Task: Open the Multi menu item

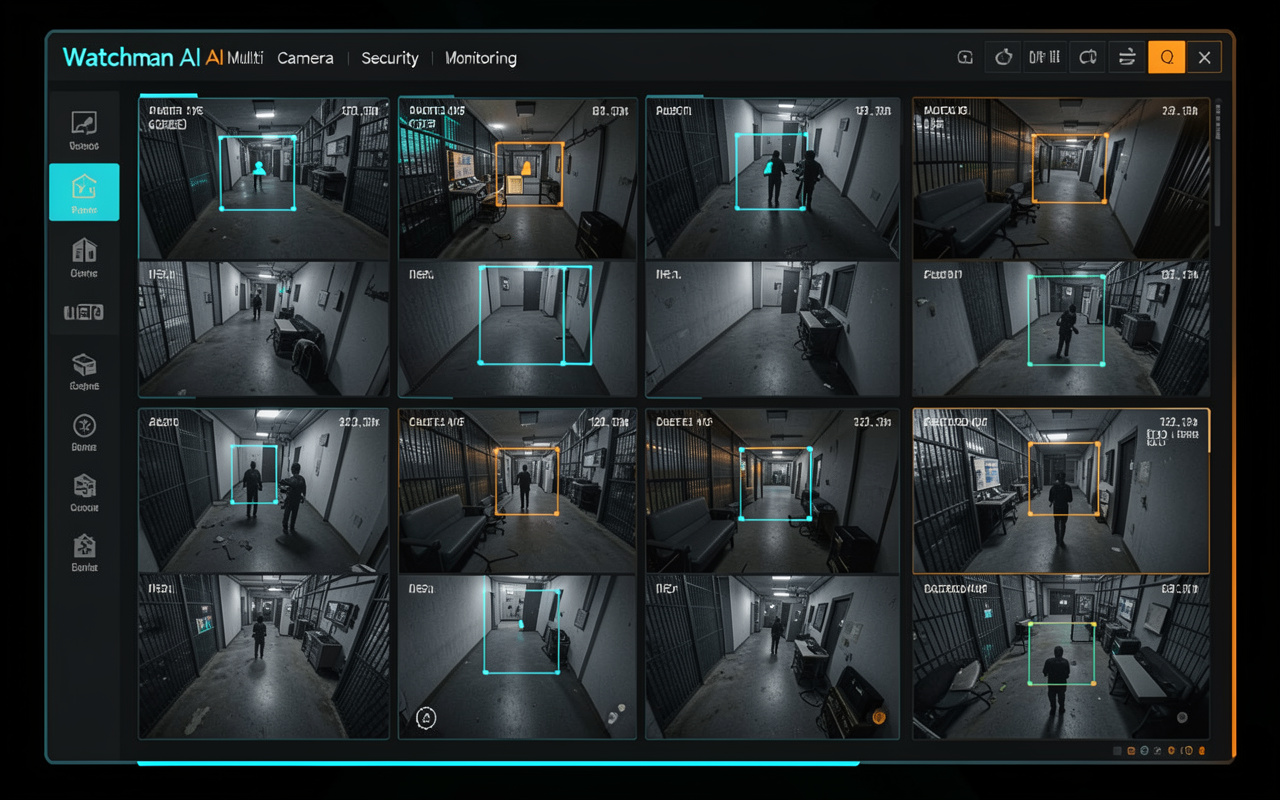Action: tap(245, 58)
